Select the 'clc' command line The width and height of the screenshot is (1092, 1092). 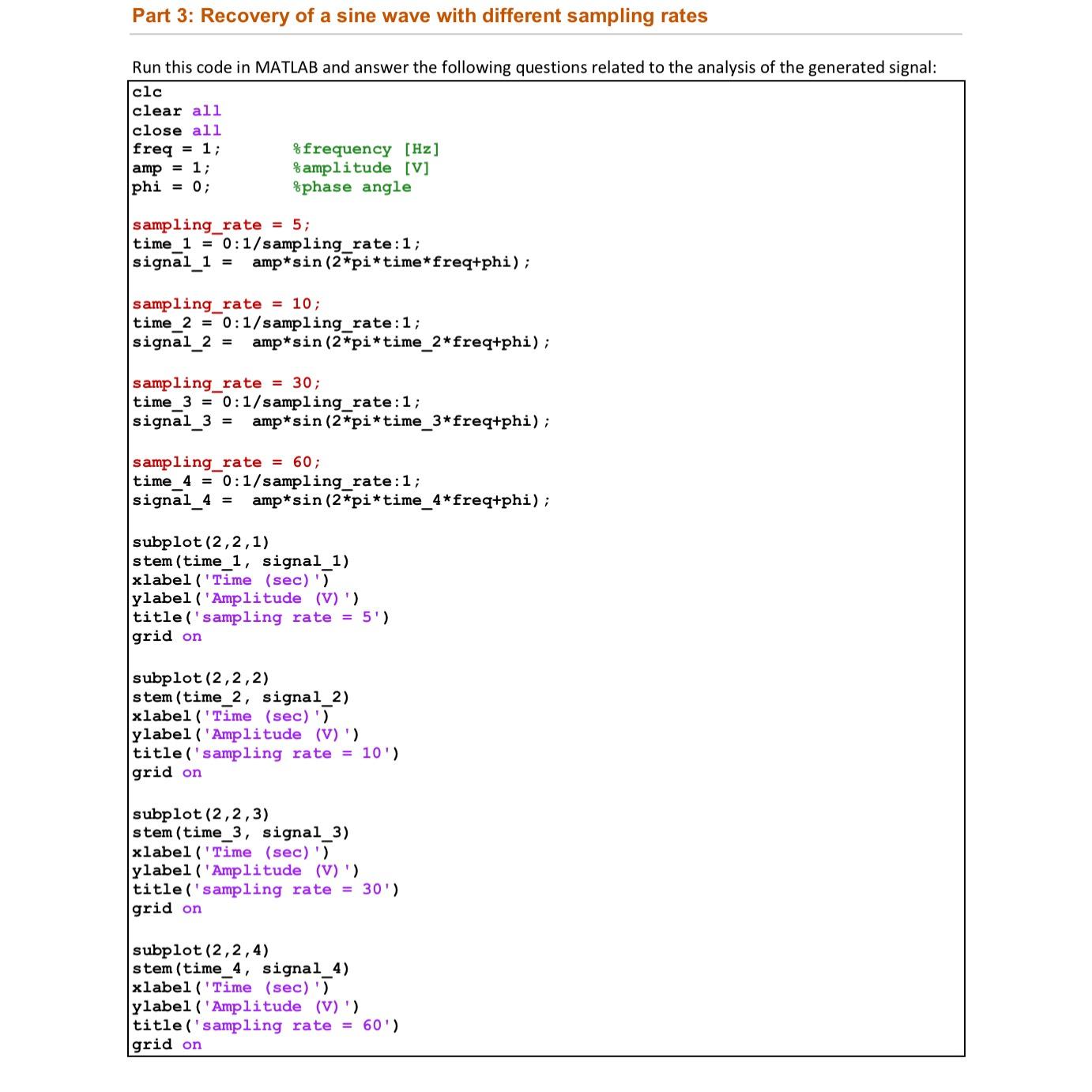(x=148, y=91)
